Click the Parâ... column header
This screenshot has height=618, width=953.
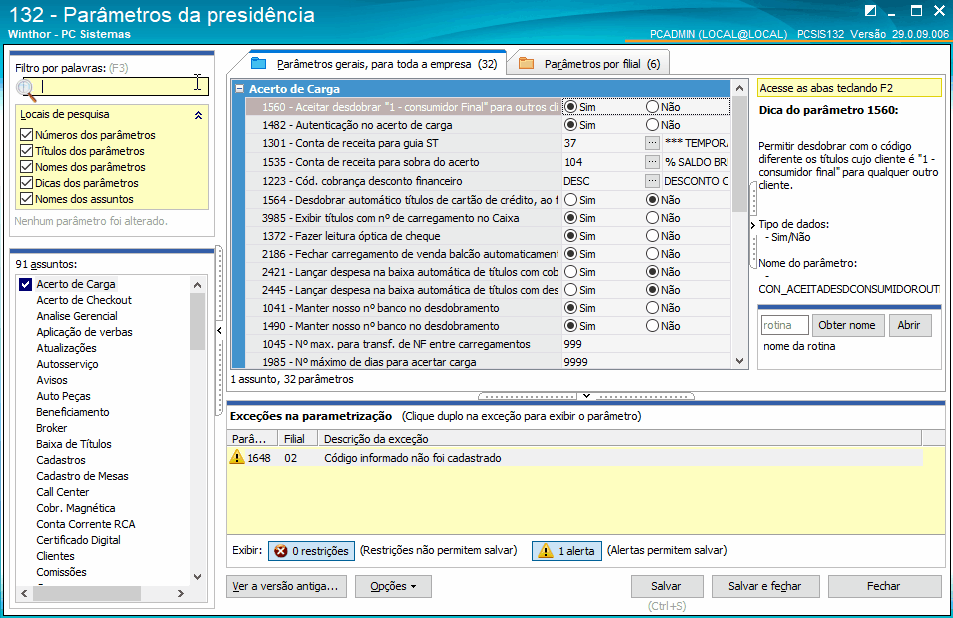coord(252,439)
